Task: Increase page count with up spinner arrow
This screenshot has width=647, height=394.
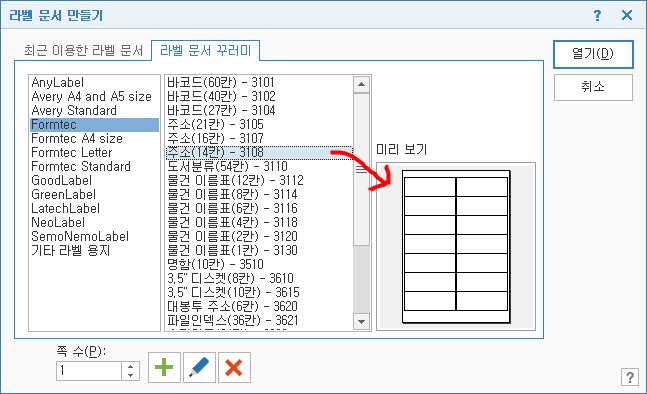Action: pos(131,366)
